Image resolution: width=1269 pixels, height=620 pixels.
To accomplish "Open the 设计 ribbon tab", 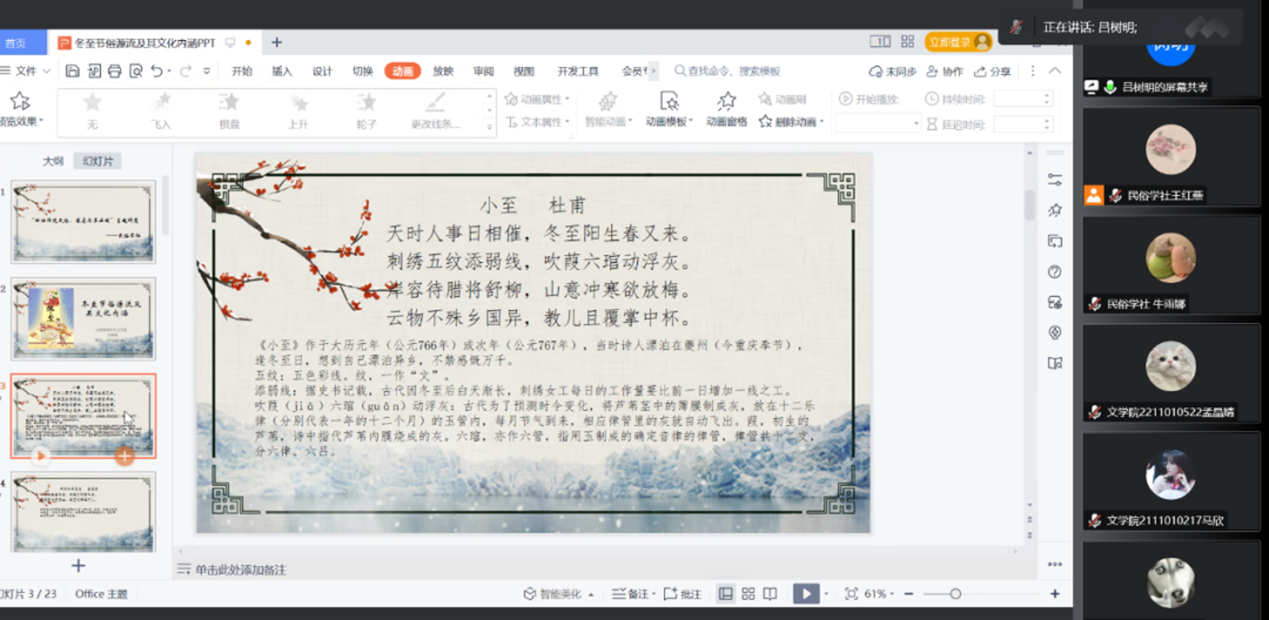I will click(322, 71).
